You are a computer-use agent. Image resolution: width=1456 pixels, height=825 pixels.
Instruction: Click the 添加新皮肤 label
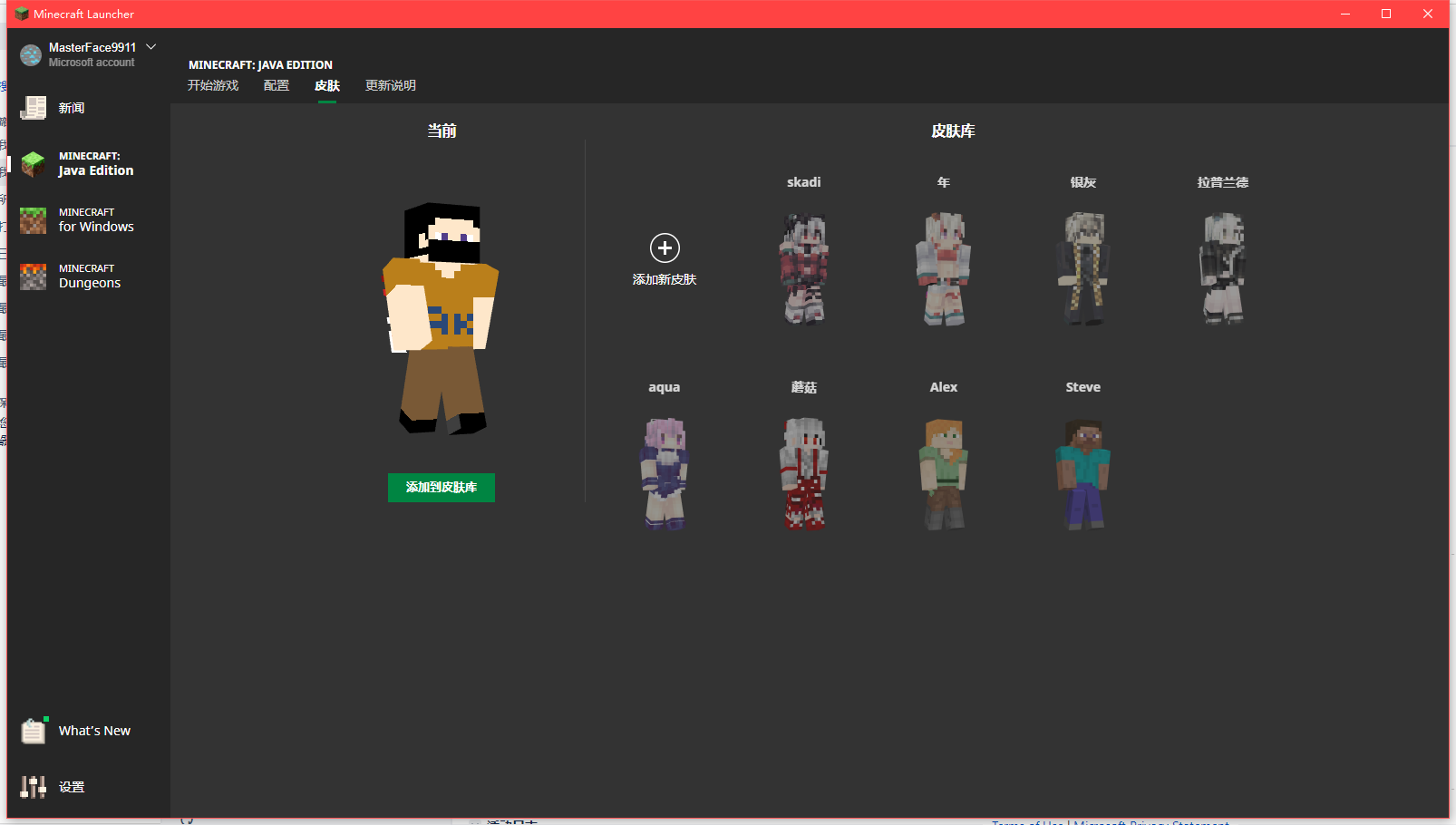pos(665,279)
